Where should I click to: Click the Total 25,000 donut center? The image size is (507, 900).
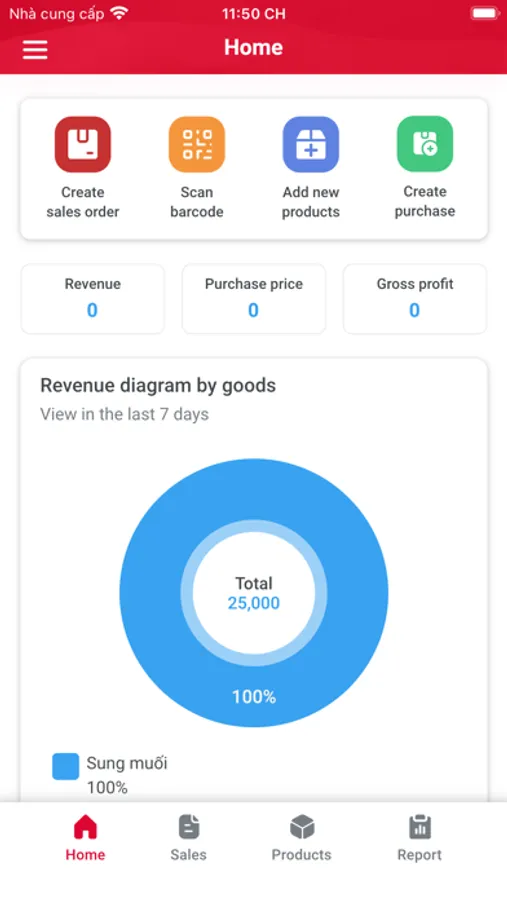[x=254, y=593]
